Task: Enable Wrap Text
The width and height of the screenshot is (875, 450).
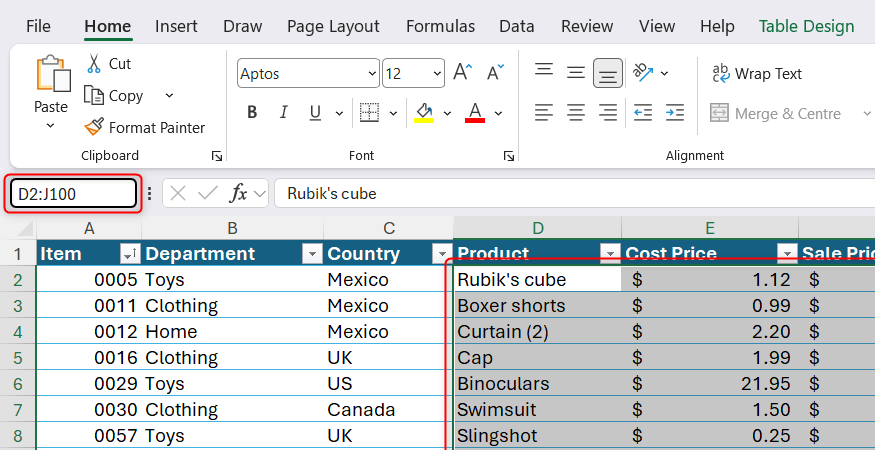Action: [757, 74]
